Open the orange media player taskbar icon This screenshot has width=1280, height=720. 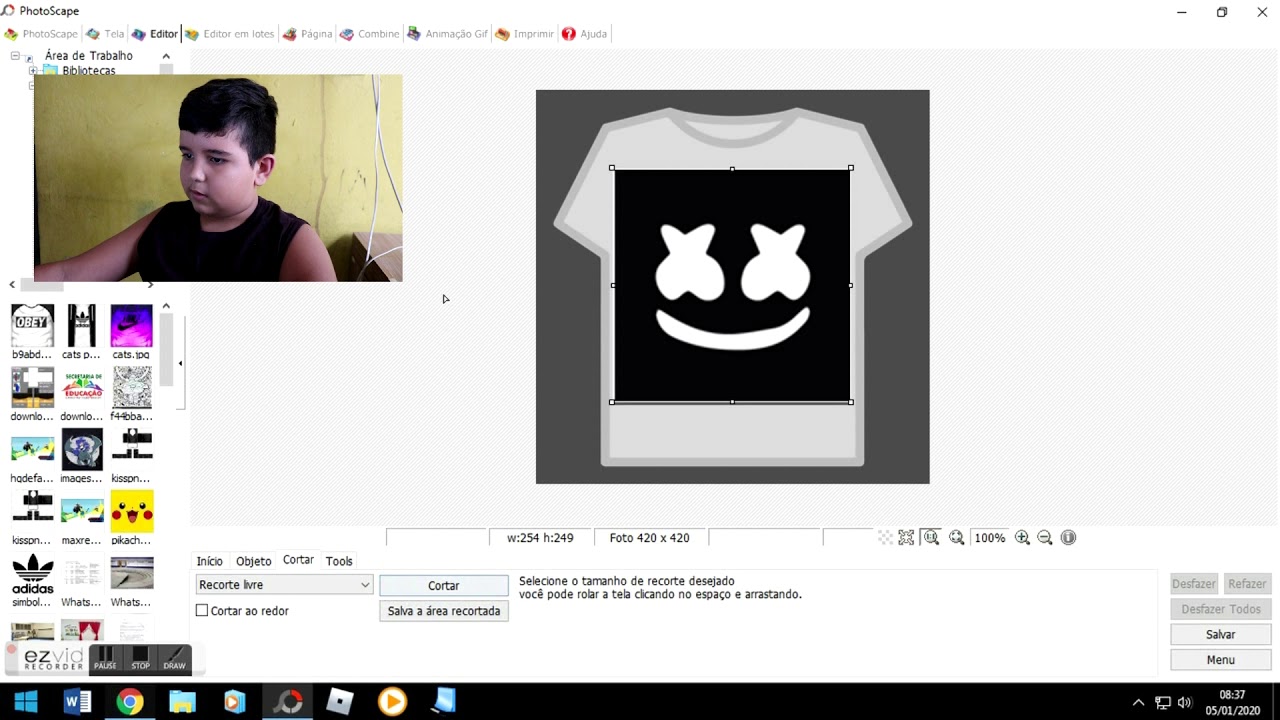click(392, 702)
